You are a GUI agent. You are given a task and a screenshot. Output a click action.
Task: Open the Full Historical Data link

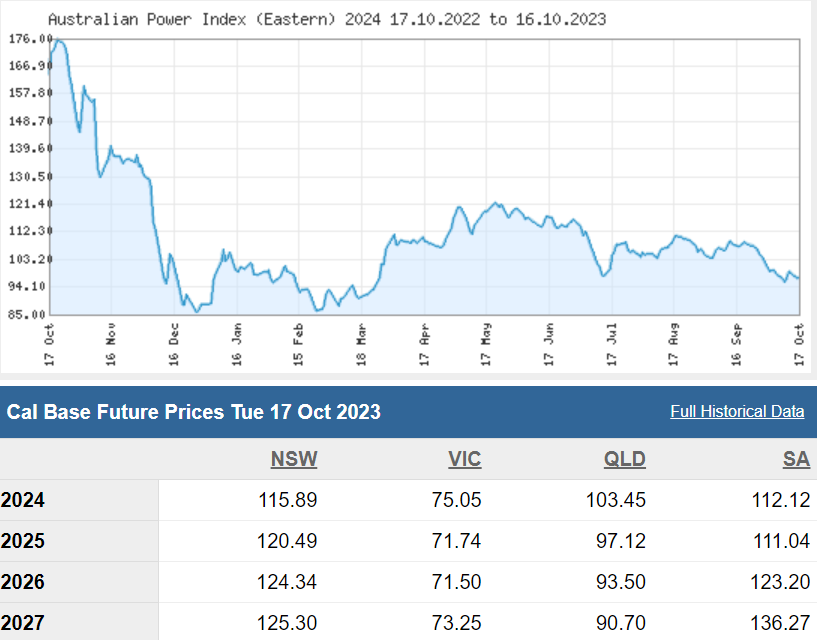pyautogui.click(x=737, y=412)
